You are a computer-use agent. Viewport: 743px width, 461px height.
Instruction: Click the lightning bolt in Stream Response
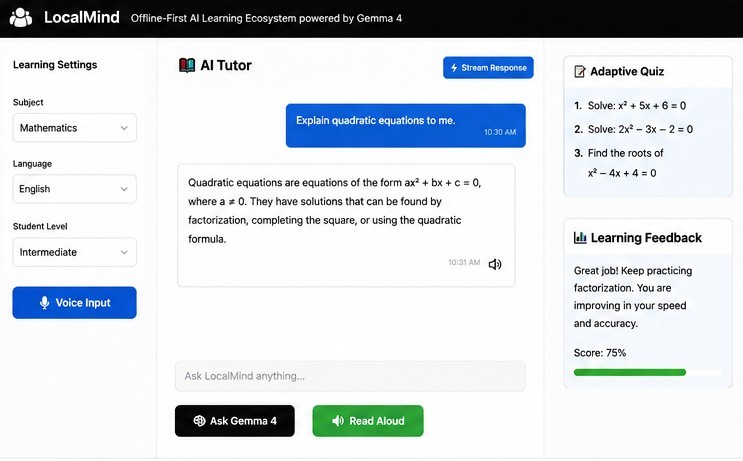point(454,68)
